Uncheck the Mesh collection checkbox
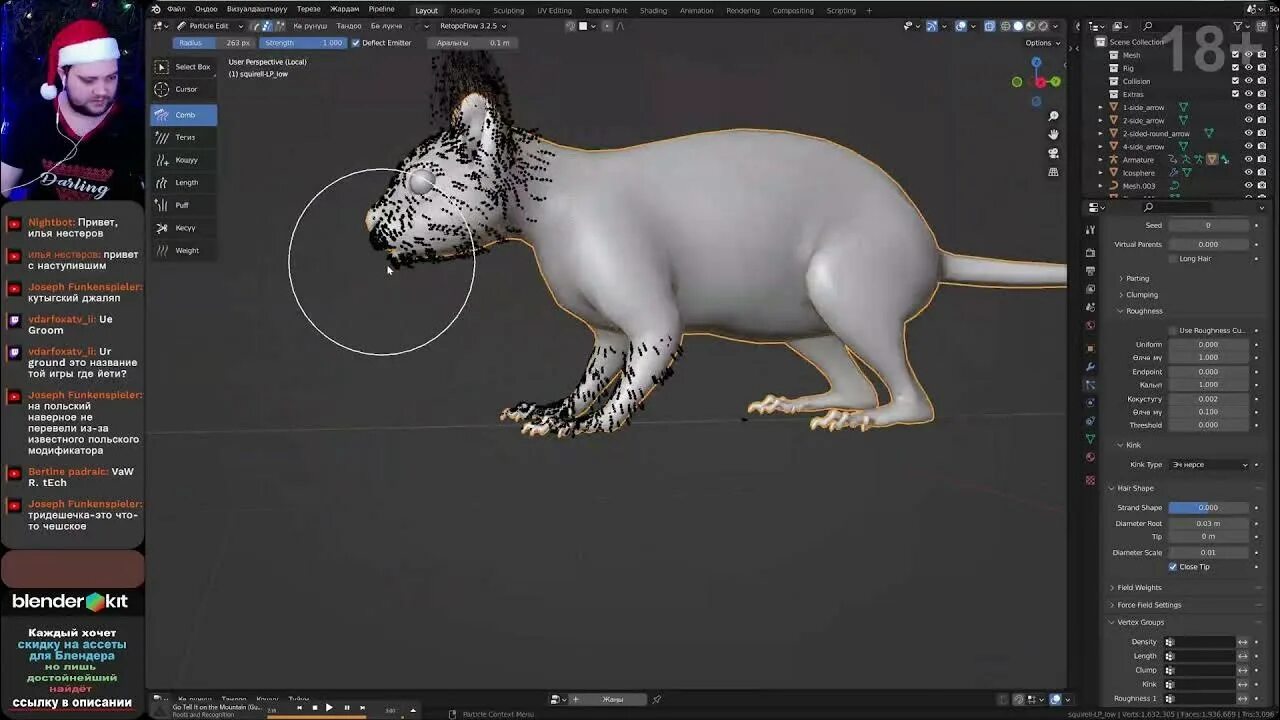 click(x=1236, y=55)
